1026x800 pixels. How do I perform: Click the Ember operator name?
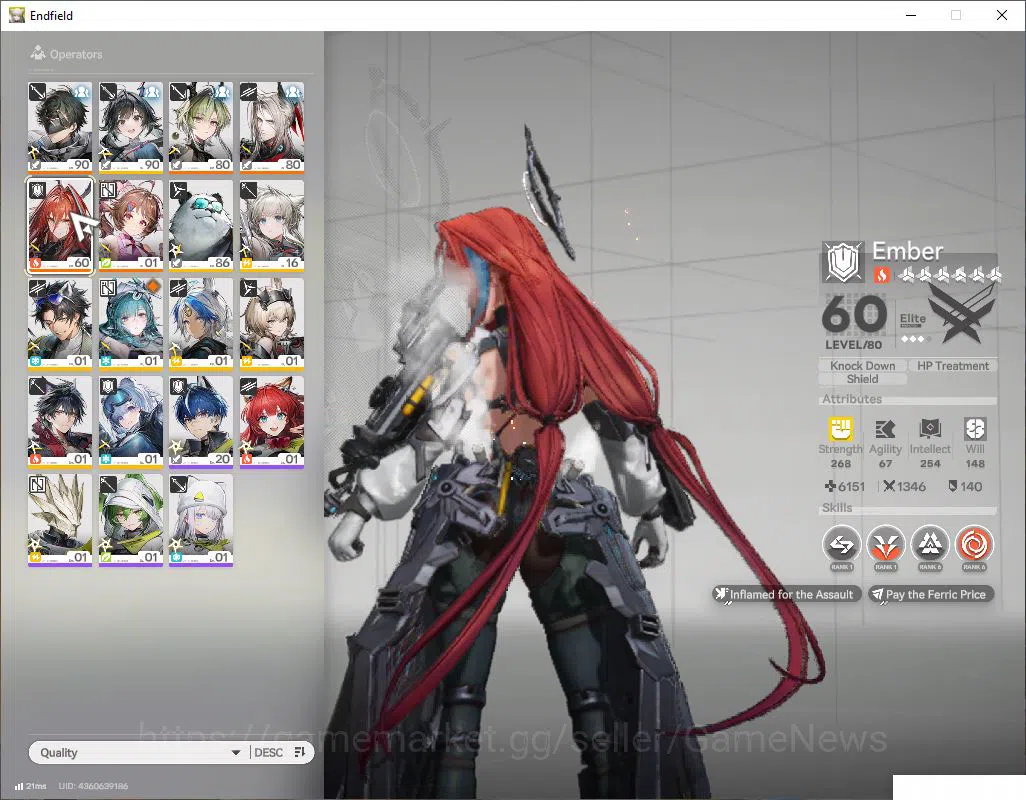tap(908, 251)
